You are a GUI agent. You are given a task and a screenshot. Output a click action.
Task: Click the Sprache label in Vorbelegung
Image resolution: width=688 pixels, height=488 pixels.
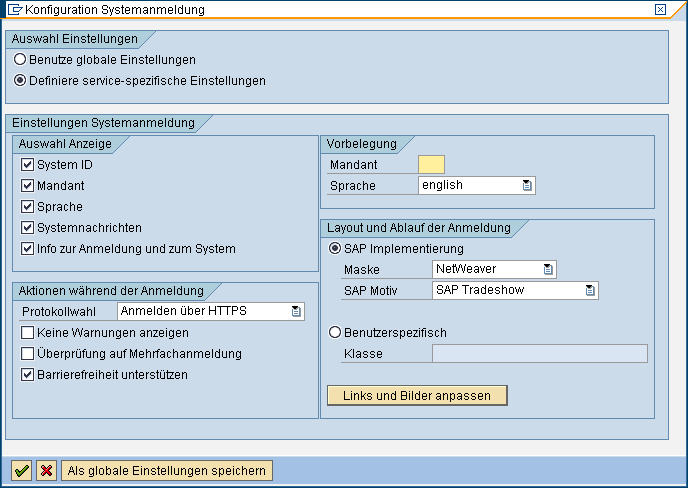[x=353, y=186]
